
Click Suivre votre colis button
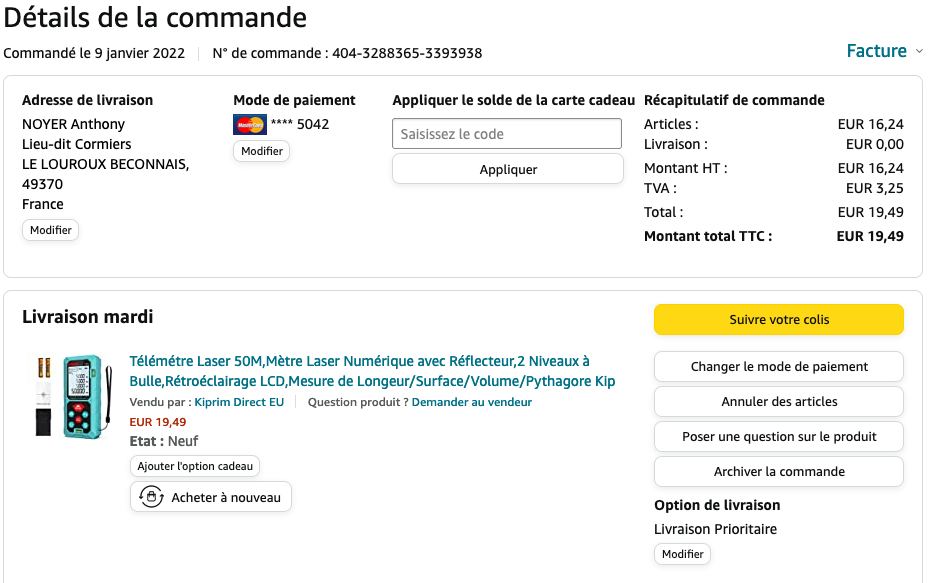[x=779, y=320]
